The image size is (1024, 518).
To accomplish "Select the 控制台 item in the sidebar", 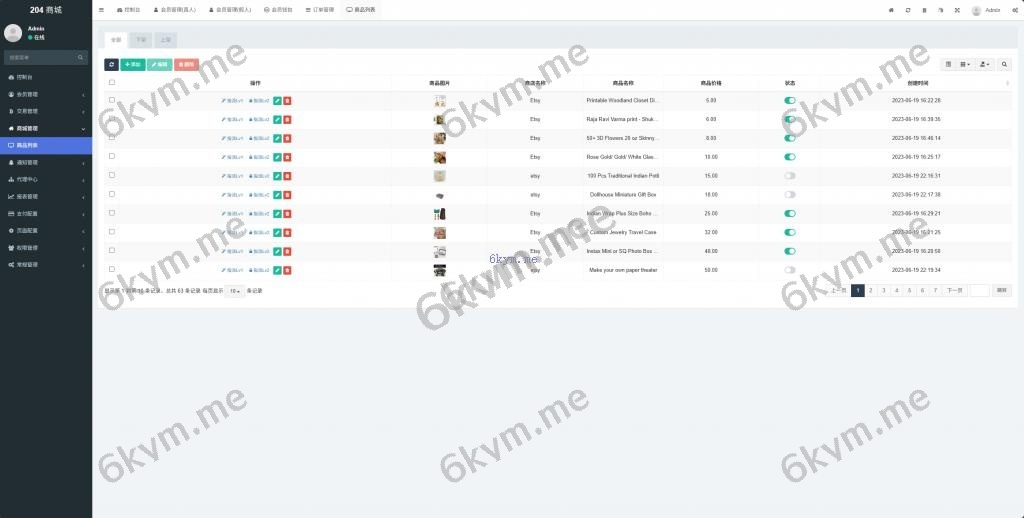I will tap(46, 77).
